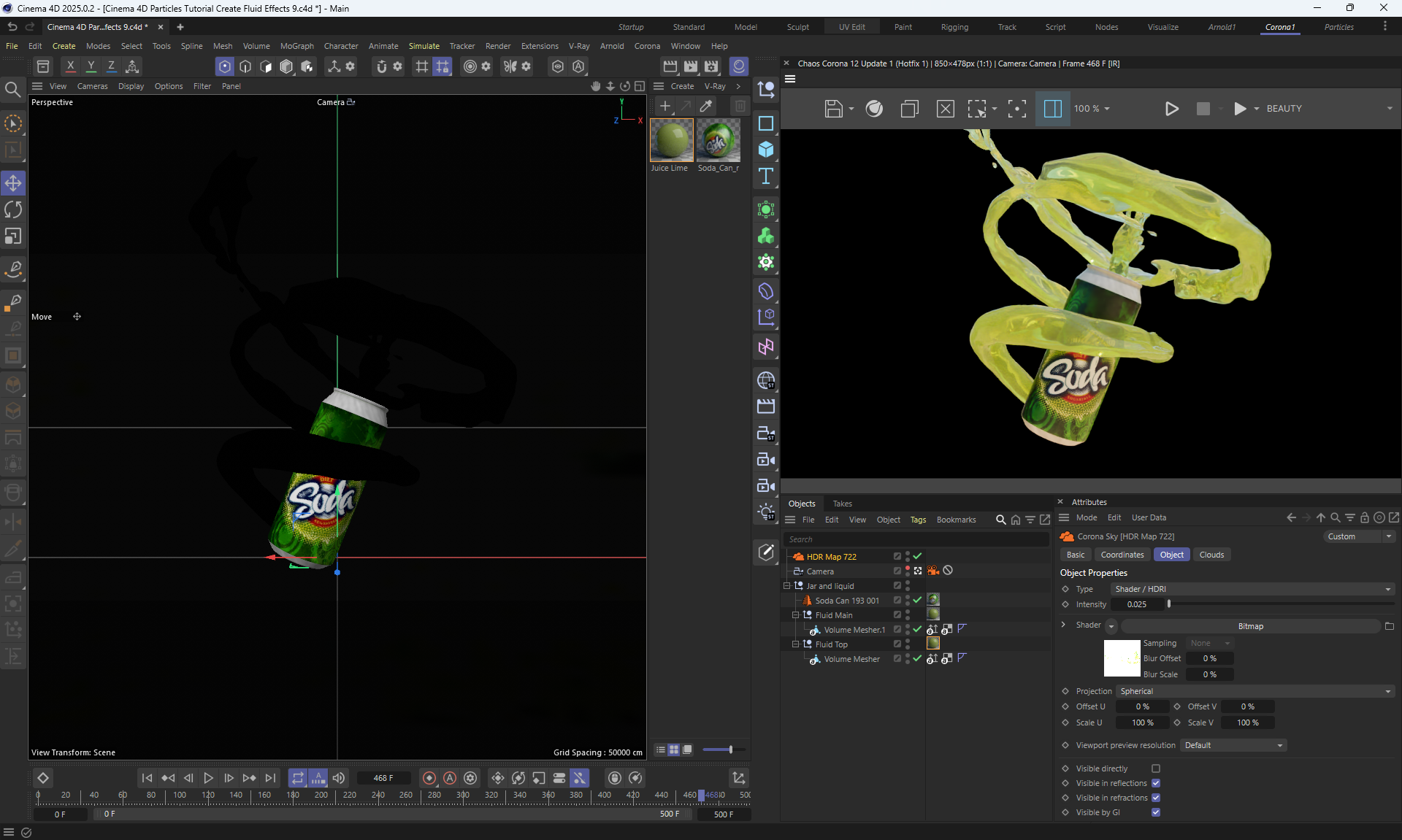Adjust the Intensity slider
Image resolution: width=1402 pixels, height=840 pixels.
[x=1169, y=604]
